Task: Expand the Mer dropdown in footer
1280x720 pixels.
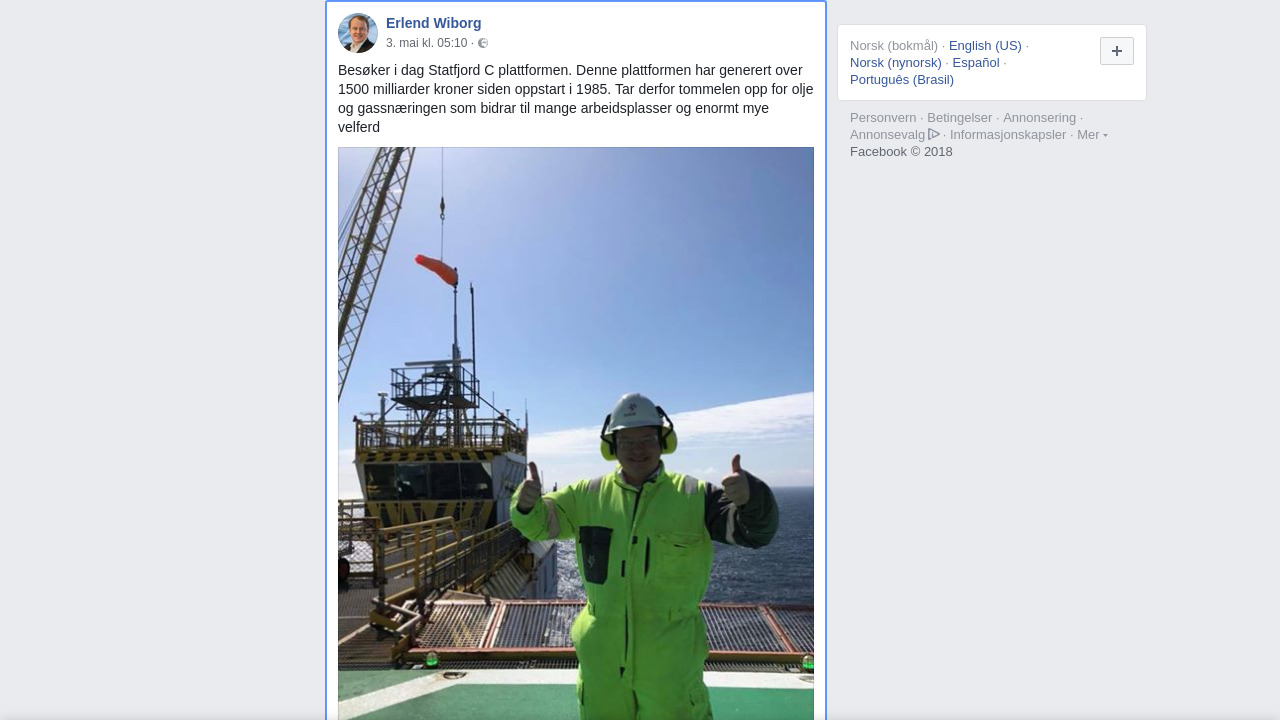Action: click(1092, 135)
